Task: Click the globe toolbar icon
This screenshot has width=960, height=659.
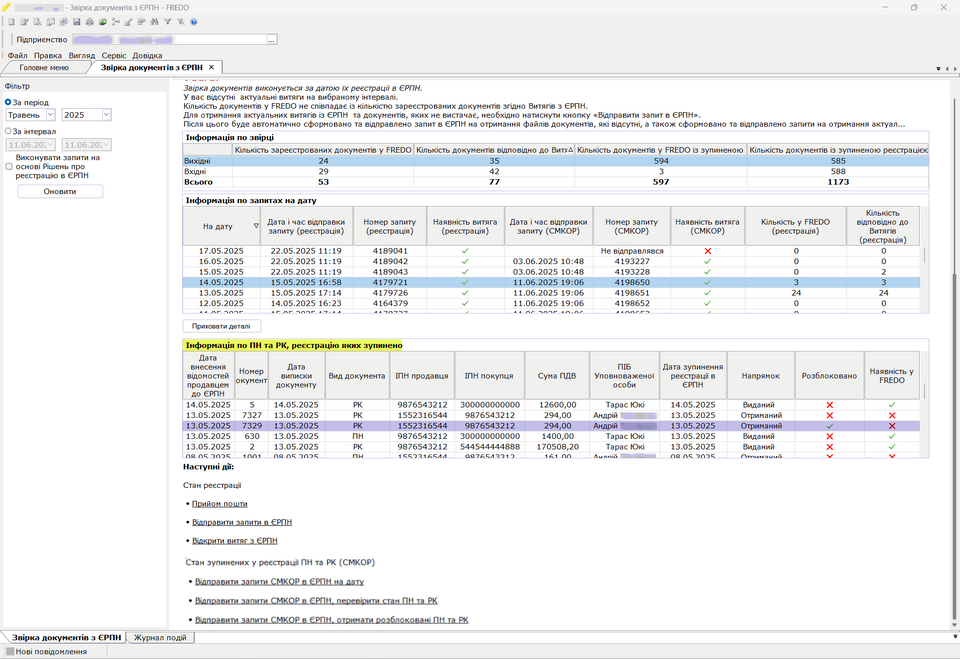Action: (102, 21)
